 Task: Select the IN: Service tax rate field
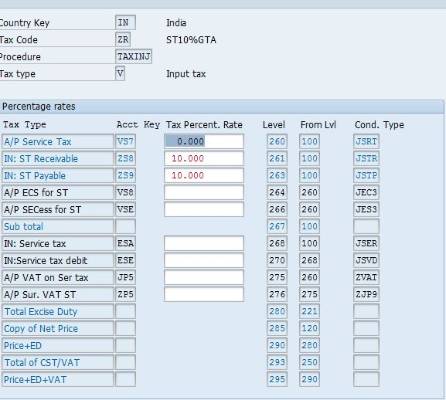(x=204, y=243)
